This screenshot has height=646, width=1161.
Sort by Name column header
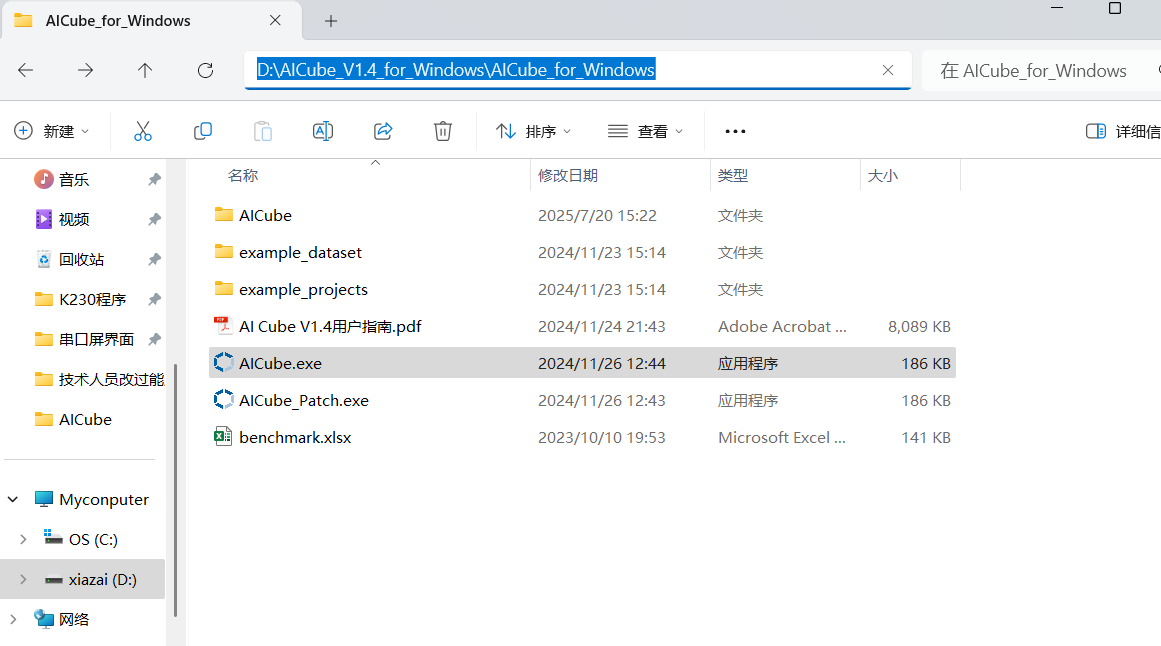pos(243,176)
